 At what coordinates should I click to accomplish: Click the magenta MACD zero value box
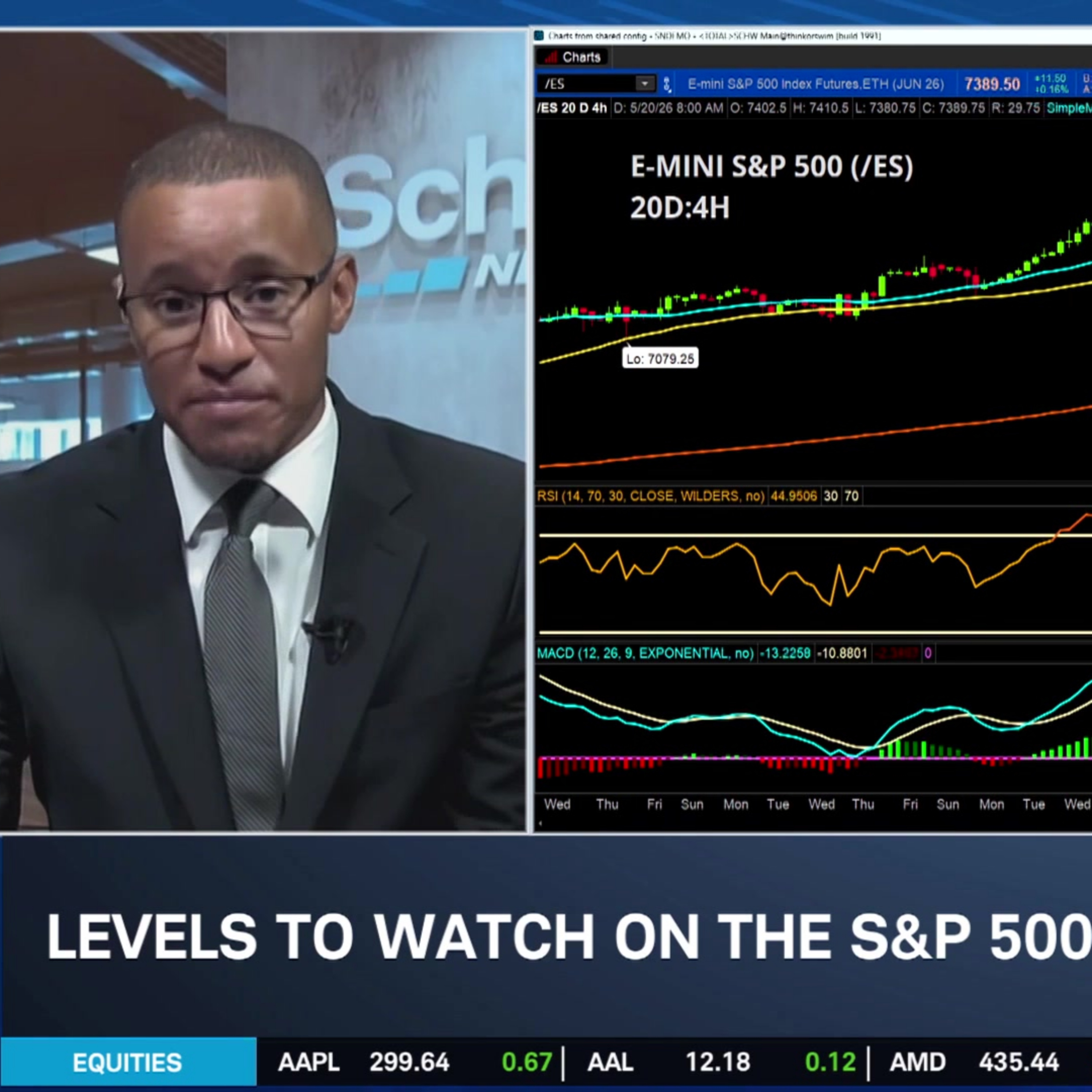click(927, 653)
